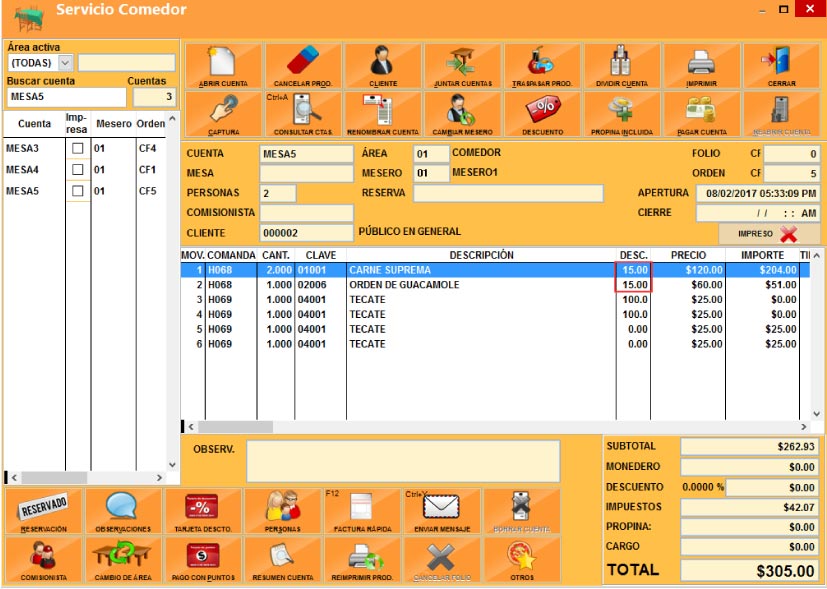This screenshot has width=827, height=589.
Task: Open Factura Rápida from the bottom toolbar
Action: click(x=362, y=511)
